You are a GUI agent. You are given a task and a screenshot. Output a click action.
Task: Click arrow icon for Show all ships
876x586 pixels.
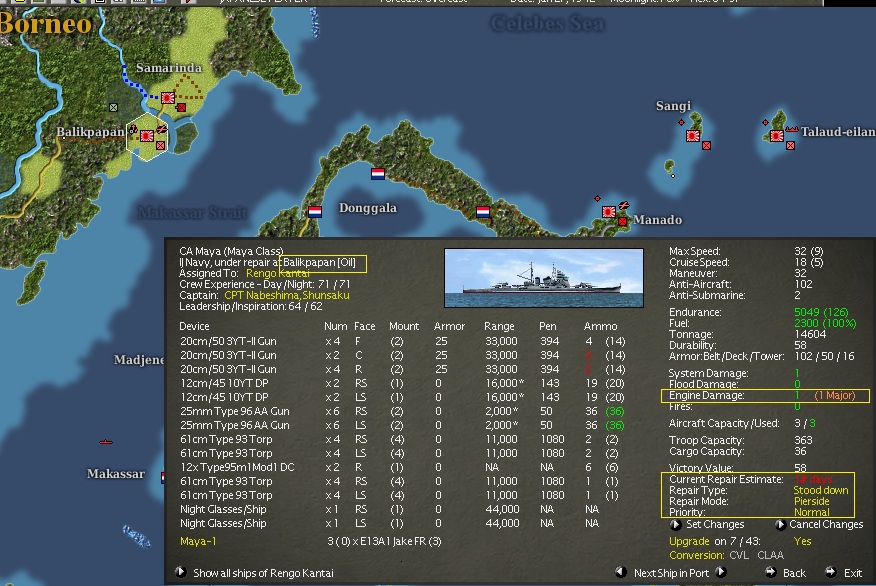click(180, 572)
